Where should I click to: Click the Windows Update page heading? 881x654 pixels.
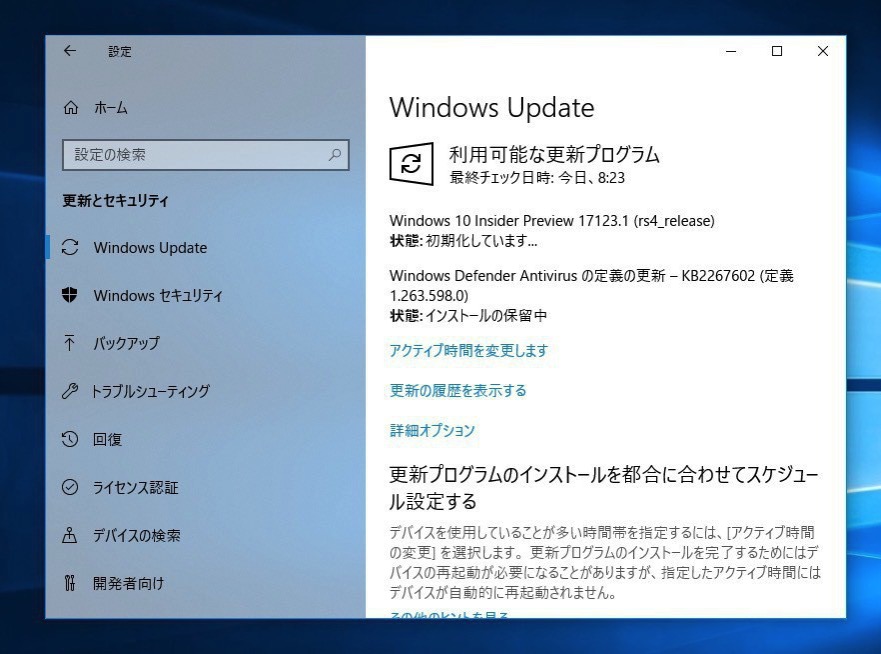pyautogui.click(x=492, y=107)
